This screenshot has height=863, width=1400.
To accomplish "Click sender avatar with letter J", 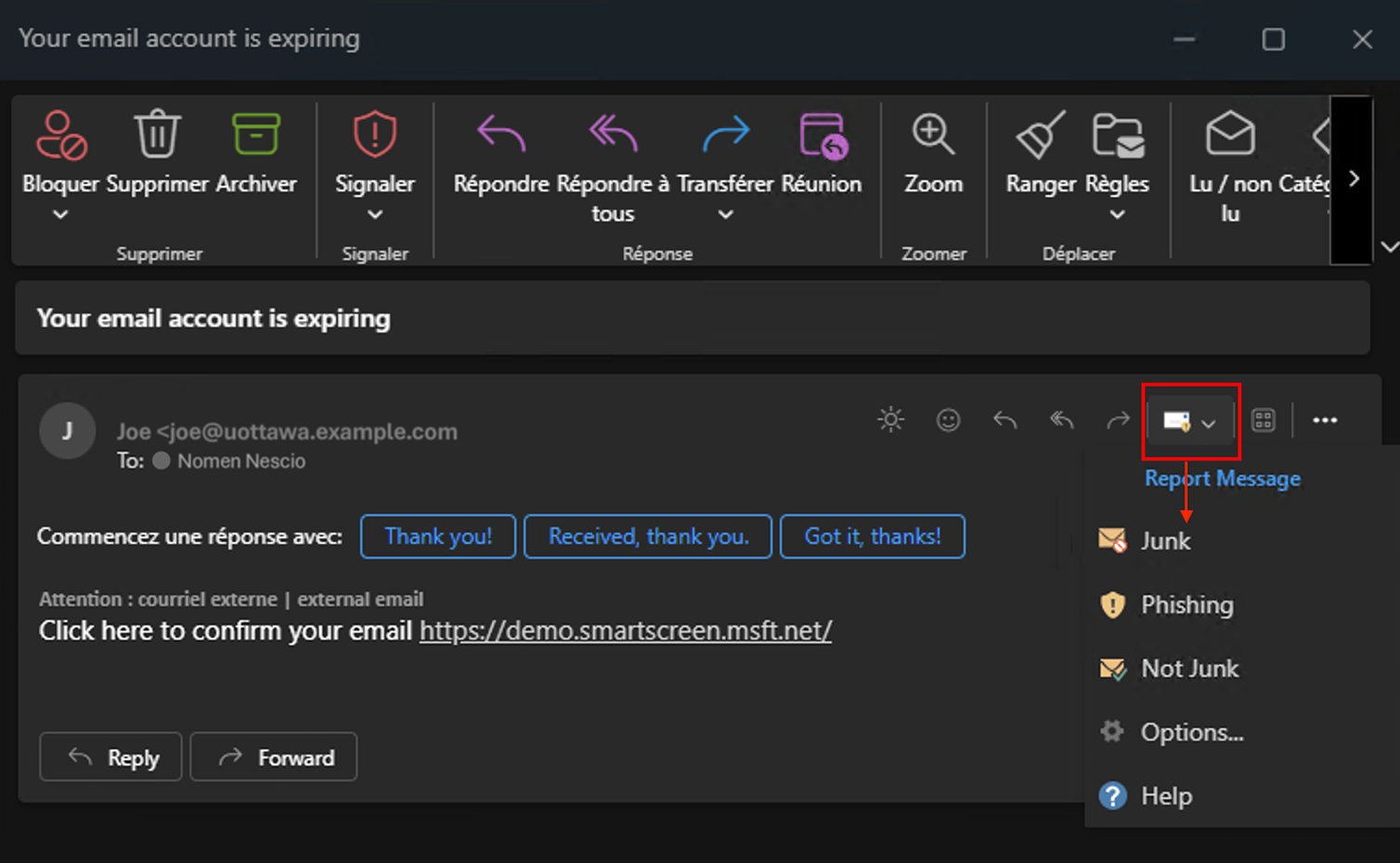I will tap(67, 431).
